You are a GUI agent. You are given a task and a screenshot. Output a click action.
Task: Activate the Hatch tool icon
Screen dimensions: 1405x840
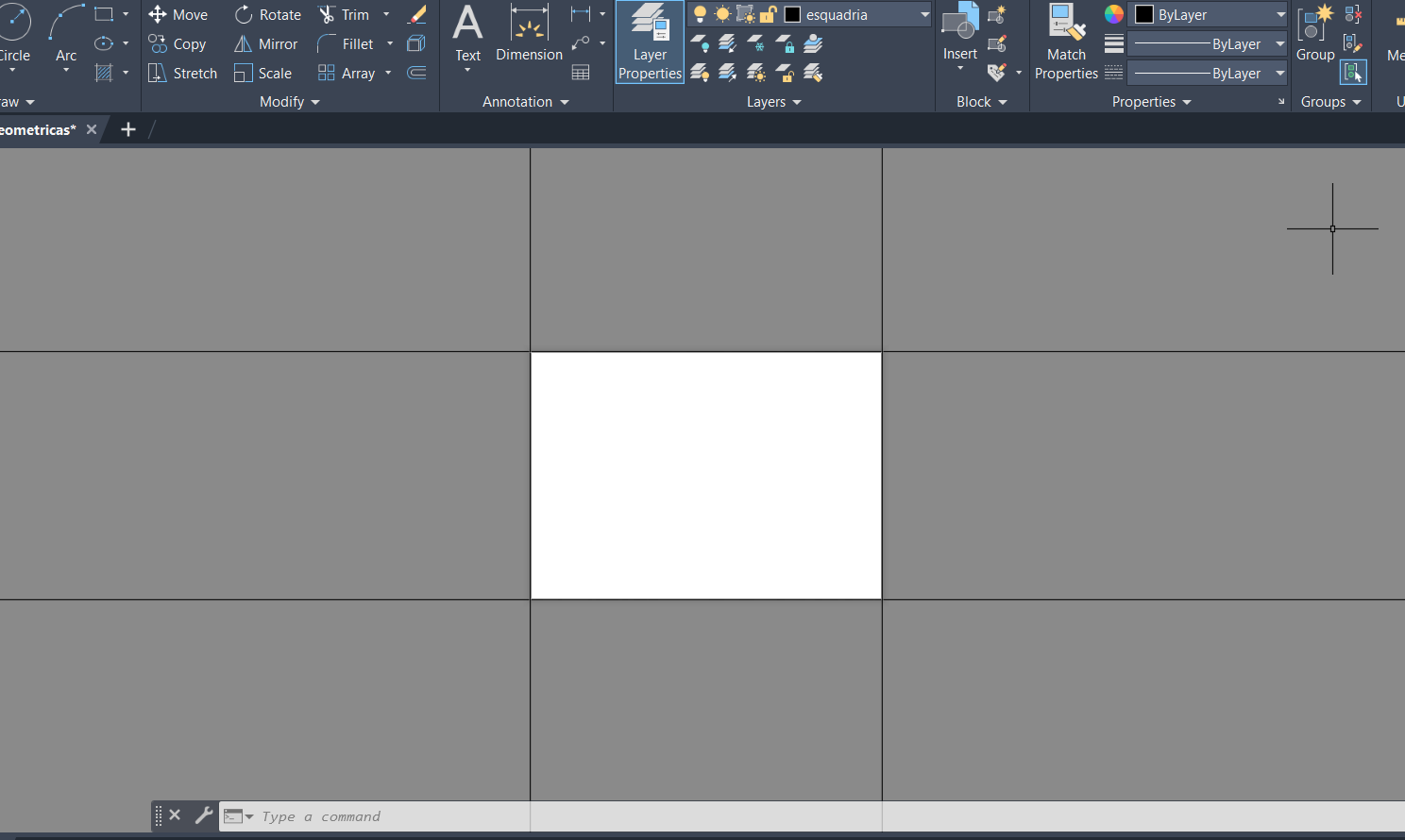[104, 73]
